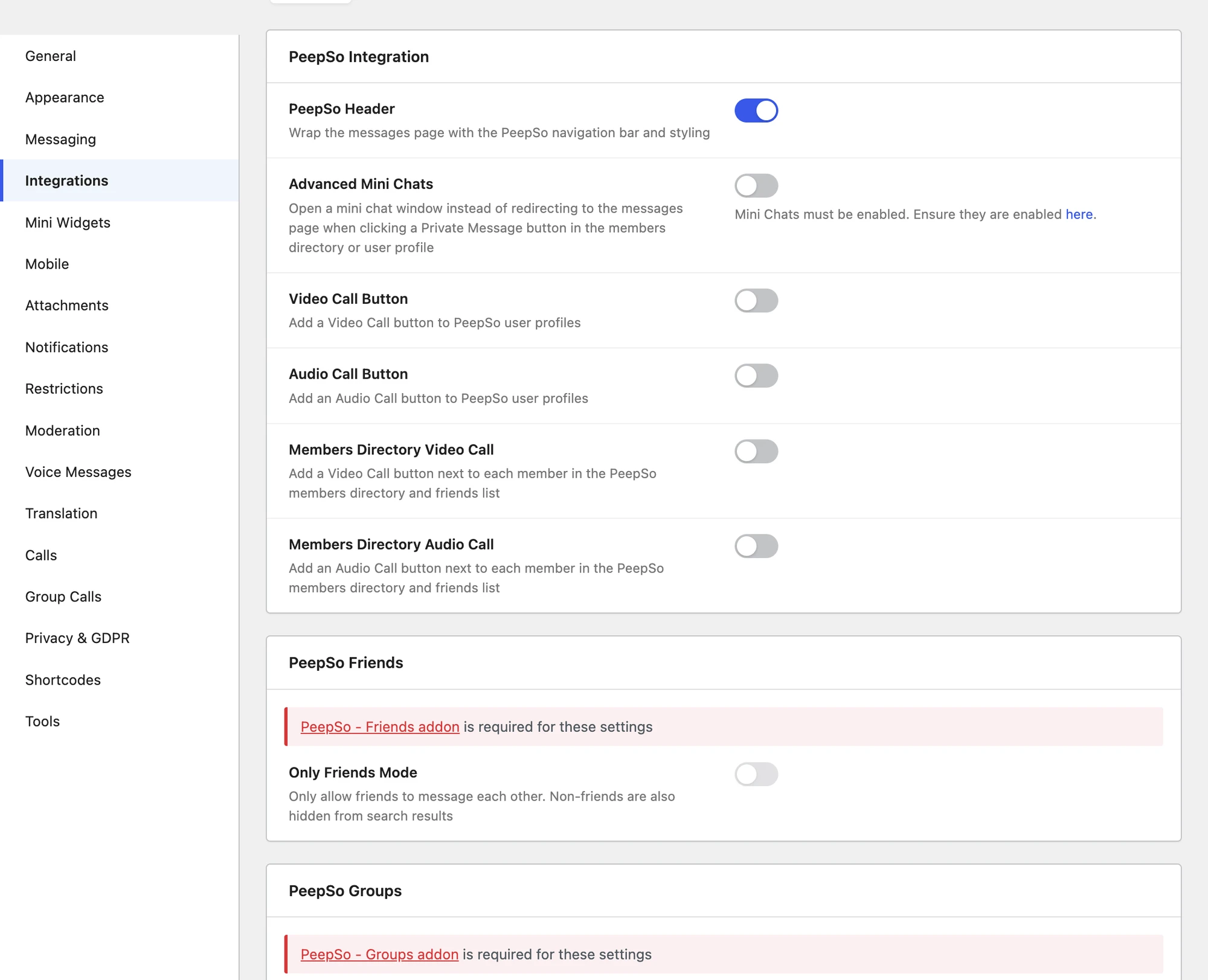Switch to Privacy & GDPR tab
1208x980 pixels.
tap(120, 638)
